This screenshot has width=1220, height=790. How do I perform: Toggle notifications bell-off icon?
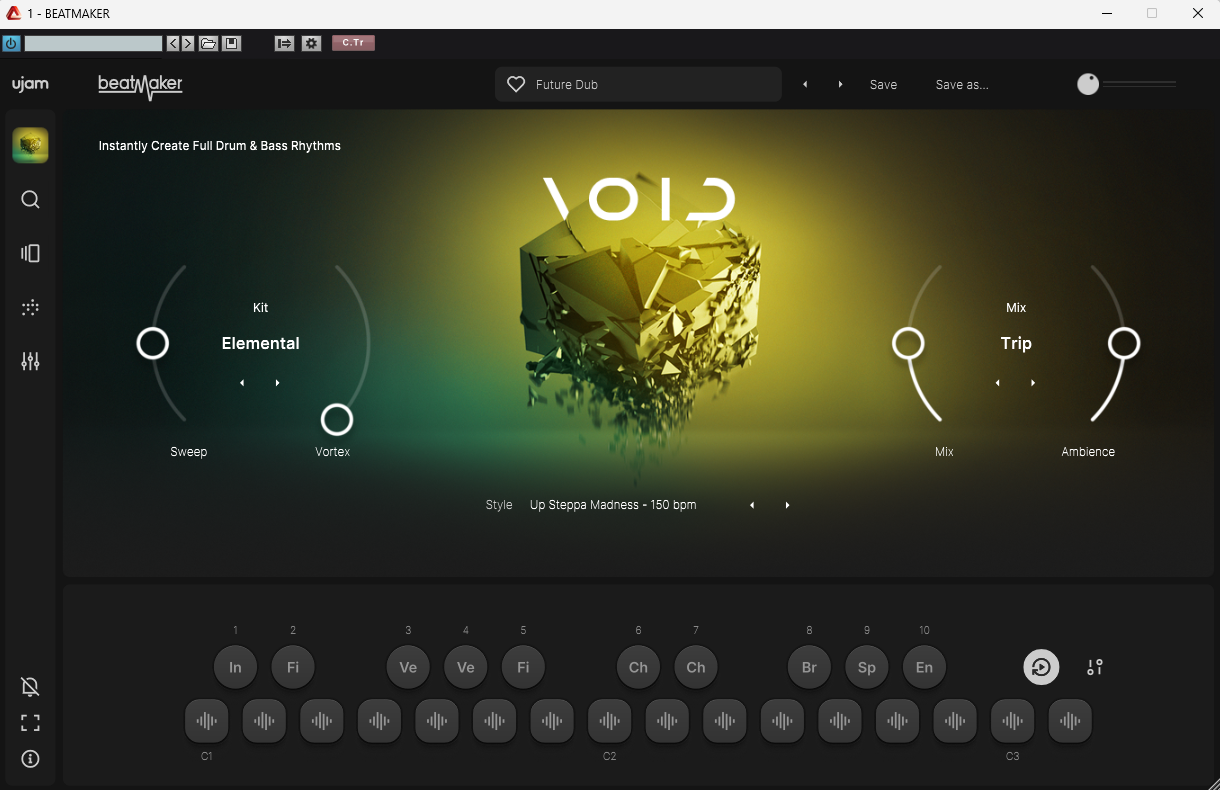click(x=30, y=686)
